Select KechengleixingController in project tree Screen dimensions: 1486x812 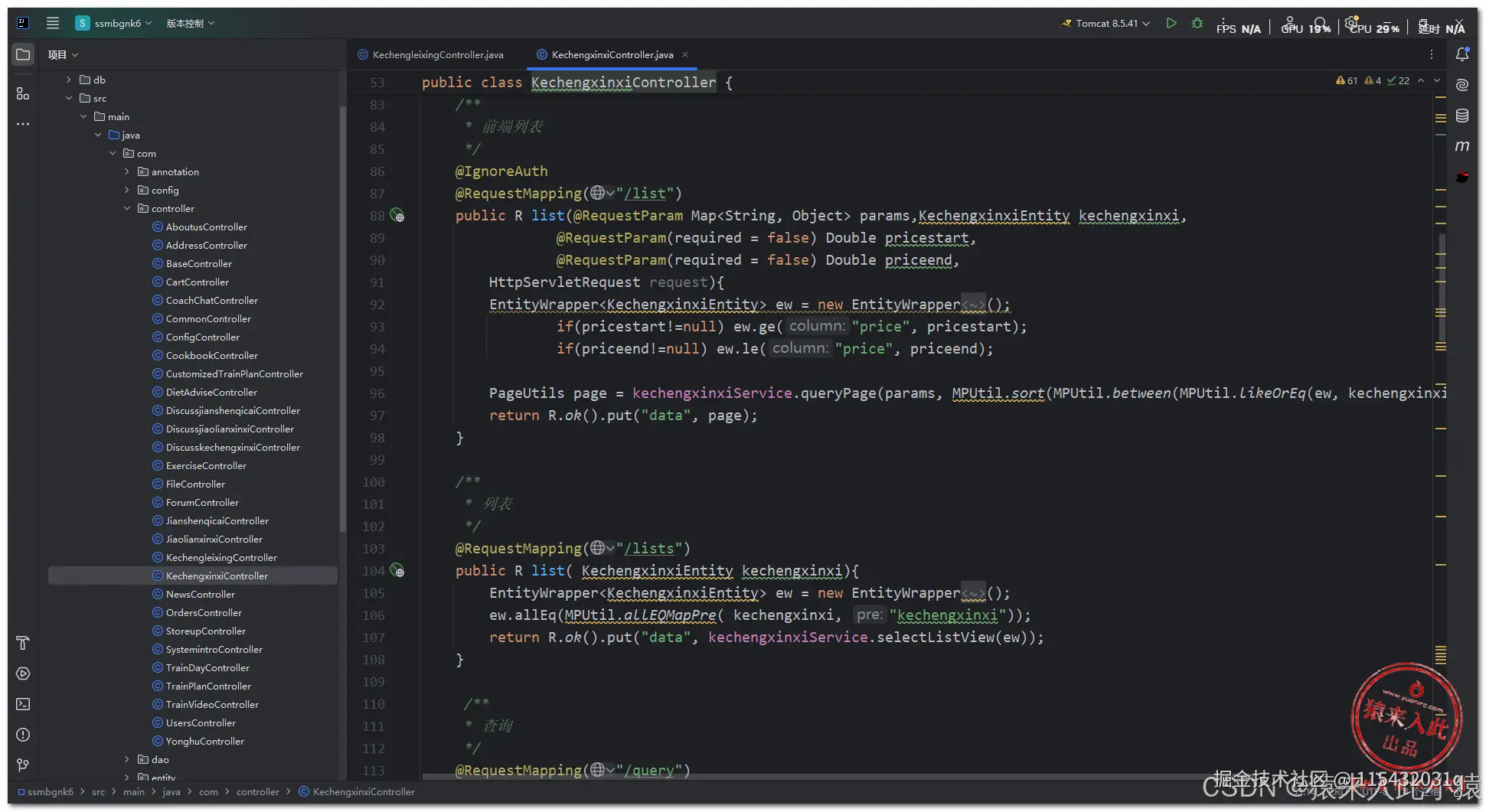point(221,557)
